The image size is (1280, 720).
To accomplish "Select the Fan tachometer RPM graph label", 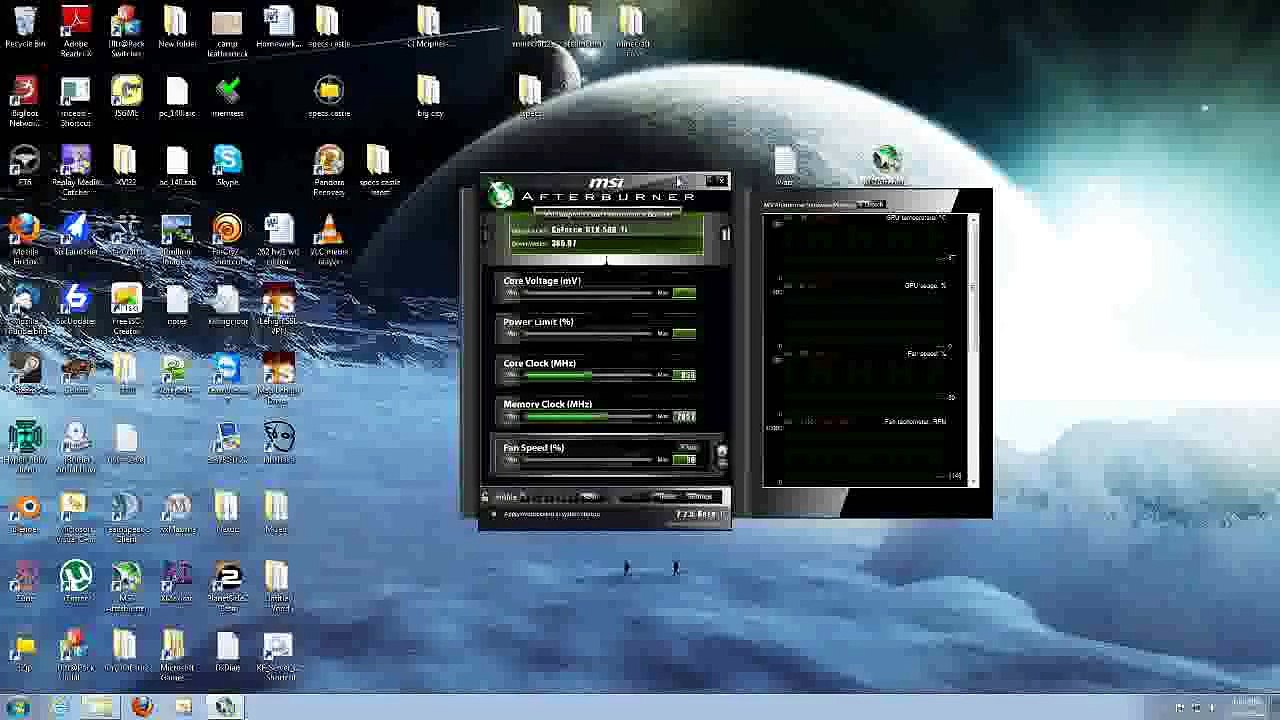I will (915, 422).
